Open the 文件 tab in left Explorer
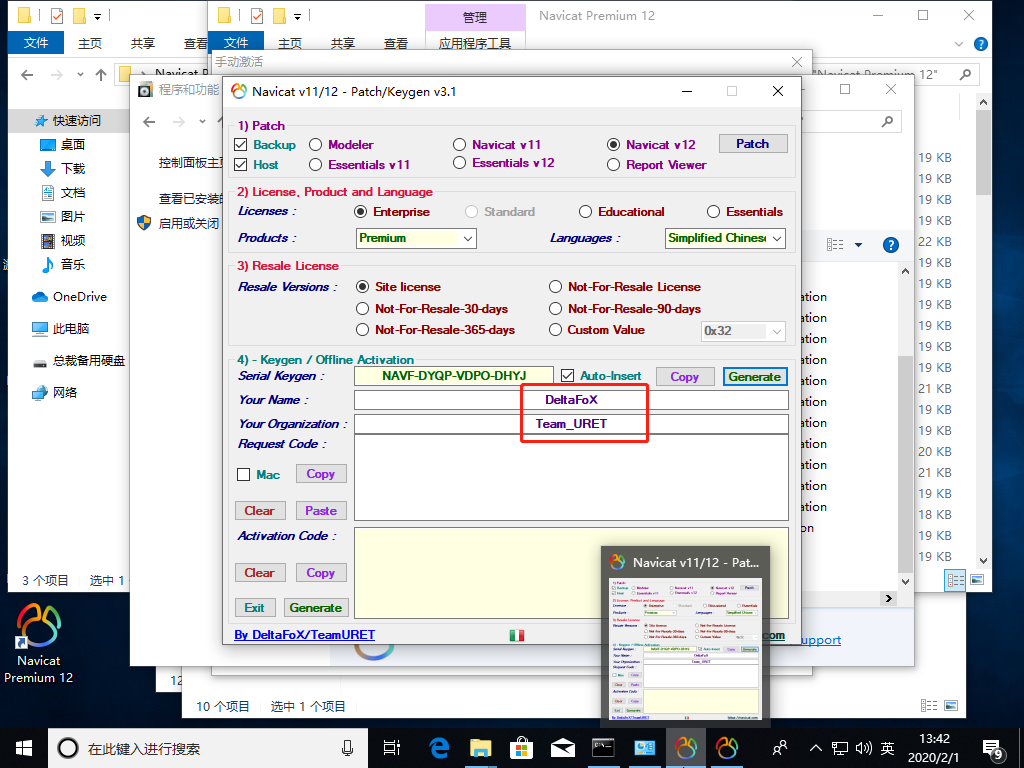Image resolution: width=1024 pixels, height=768 pixels. point(36,43)
